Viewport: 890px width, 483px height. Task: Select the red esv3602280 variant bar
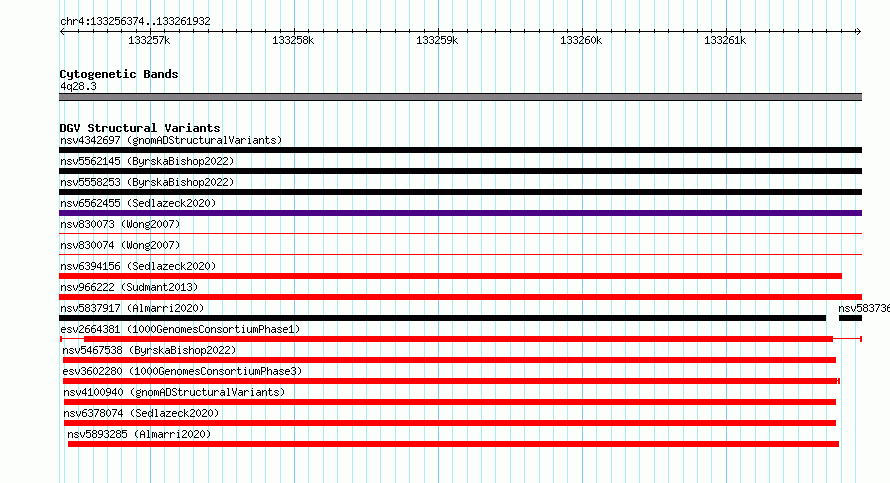(x=451, y=381)
